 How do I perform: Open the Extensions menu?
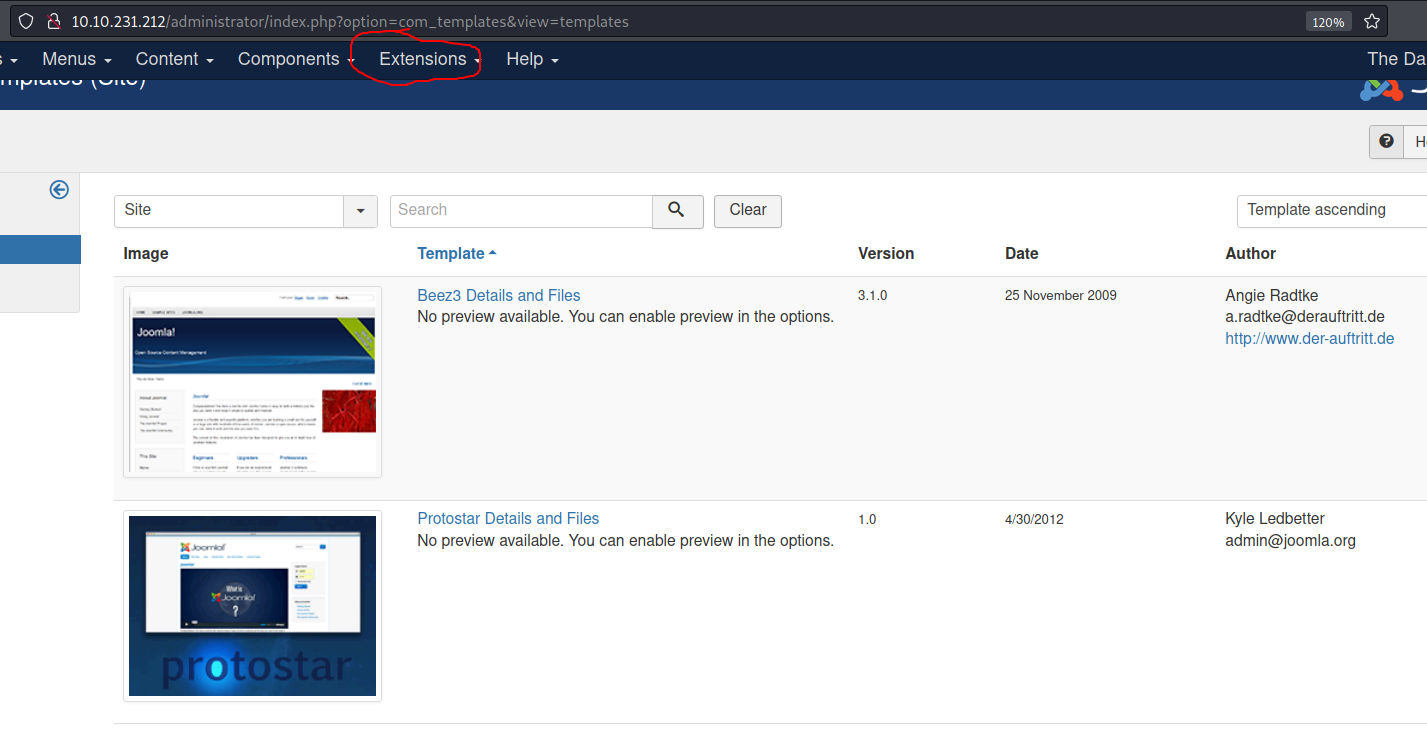(x=430, y=59)
